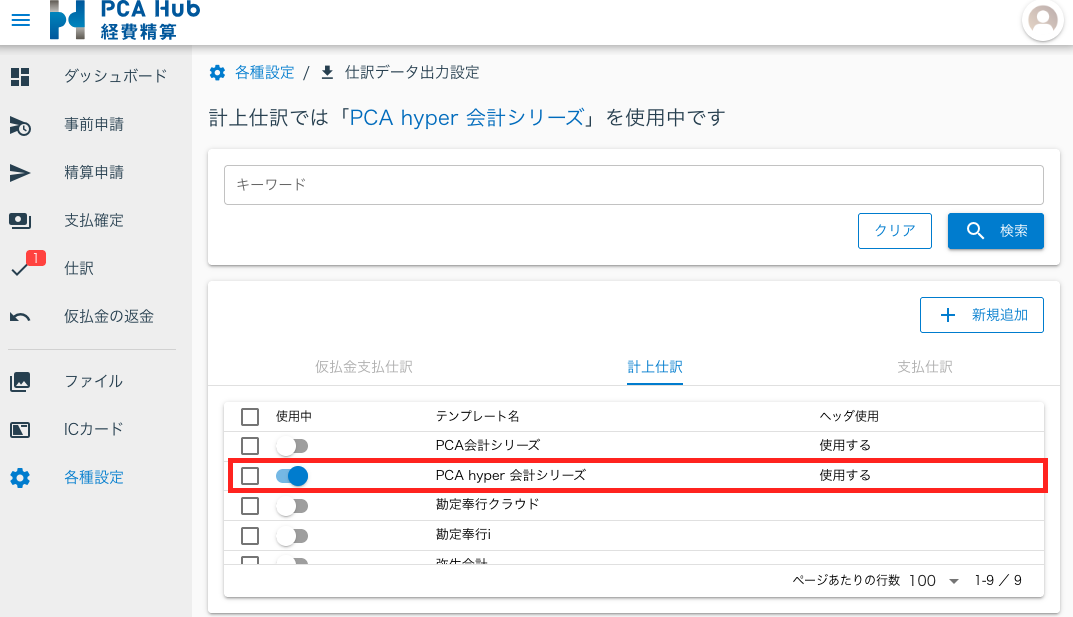This screenshot has width=1073, height=617.
Task: Check the 勘定奉行クラウド row checkbox
Action: pos(250,506)
